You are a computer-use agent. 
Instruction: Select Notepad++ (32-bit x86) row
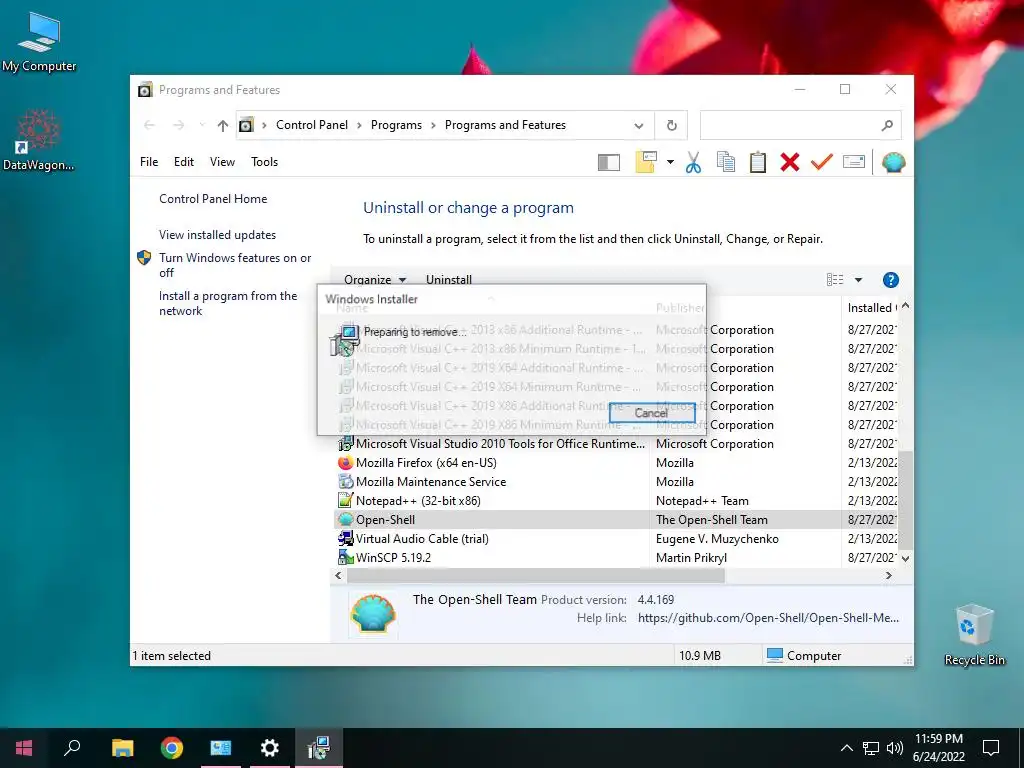[x=616, y=501]
